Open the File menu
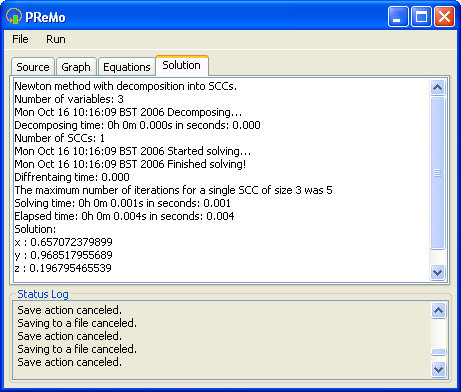The image size is (461, 392). (x=20, y=39)
